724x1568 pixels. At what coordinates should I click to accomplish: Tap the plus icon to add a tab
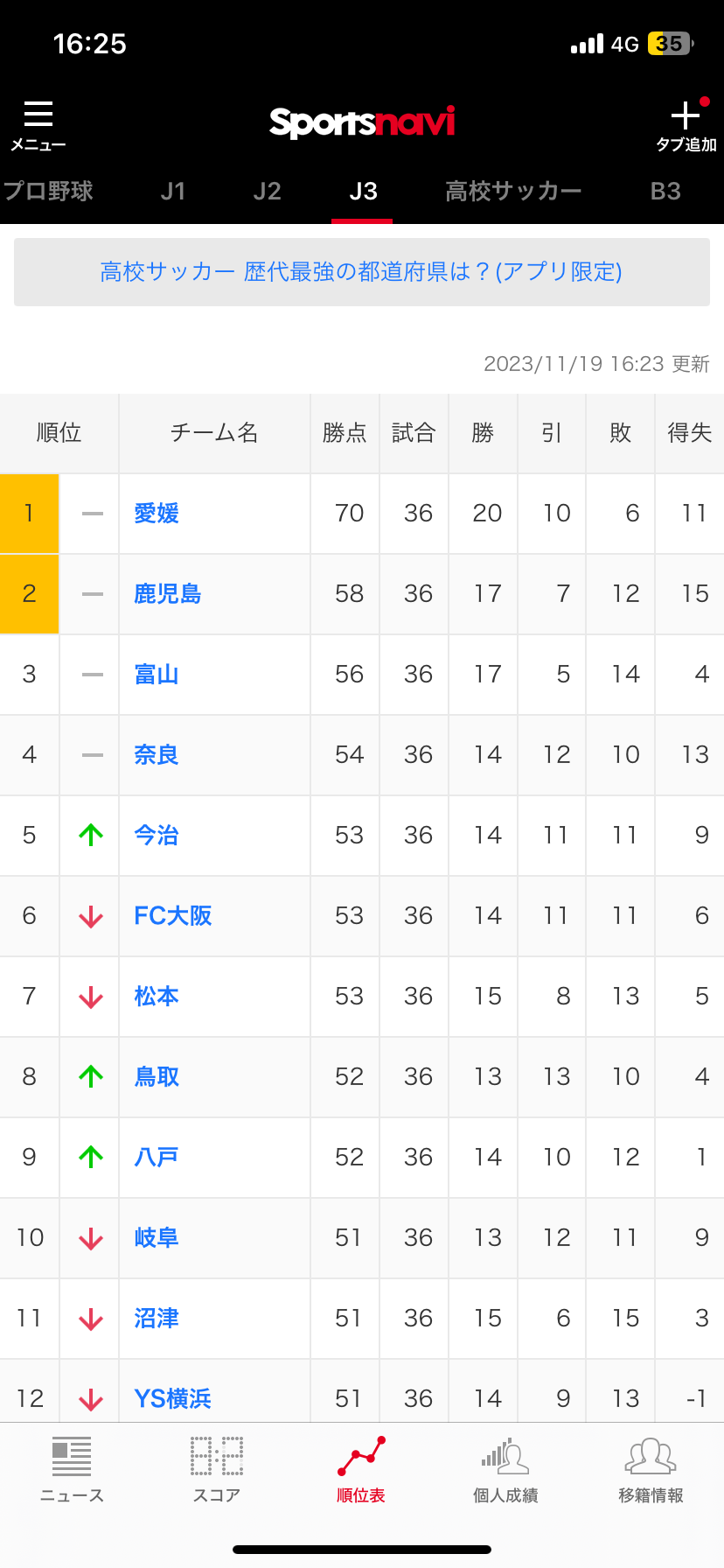[x=686, y=116]
